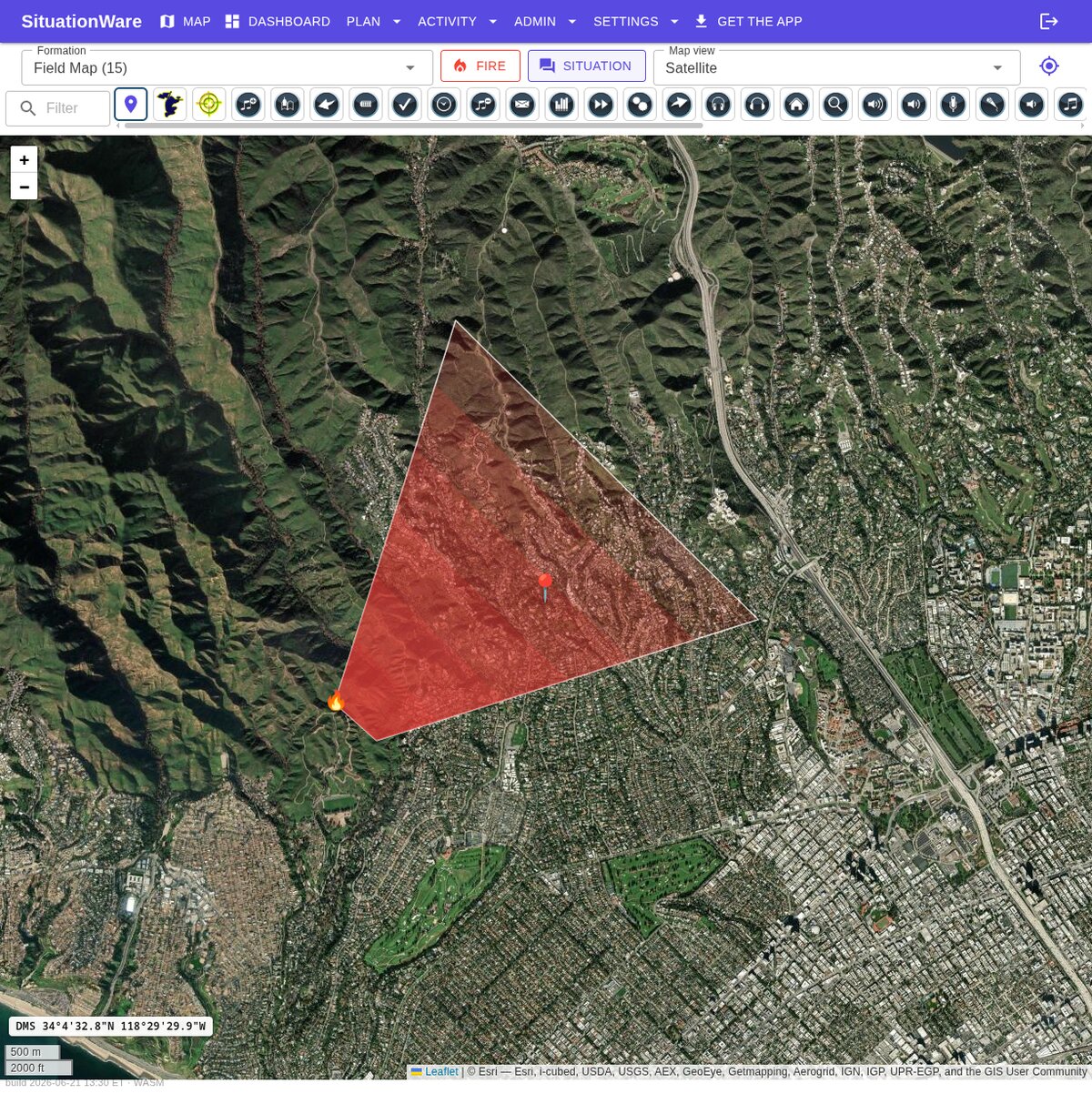Select the tilted handheld microphone icon
Image resolution: width=1092 pixels, height=1094 pixels.
point(992,105)
